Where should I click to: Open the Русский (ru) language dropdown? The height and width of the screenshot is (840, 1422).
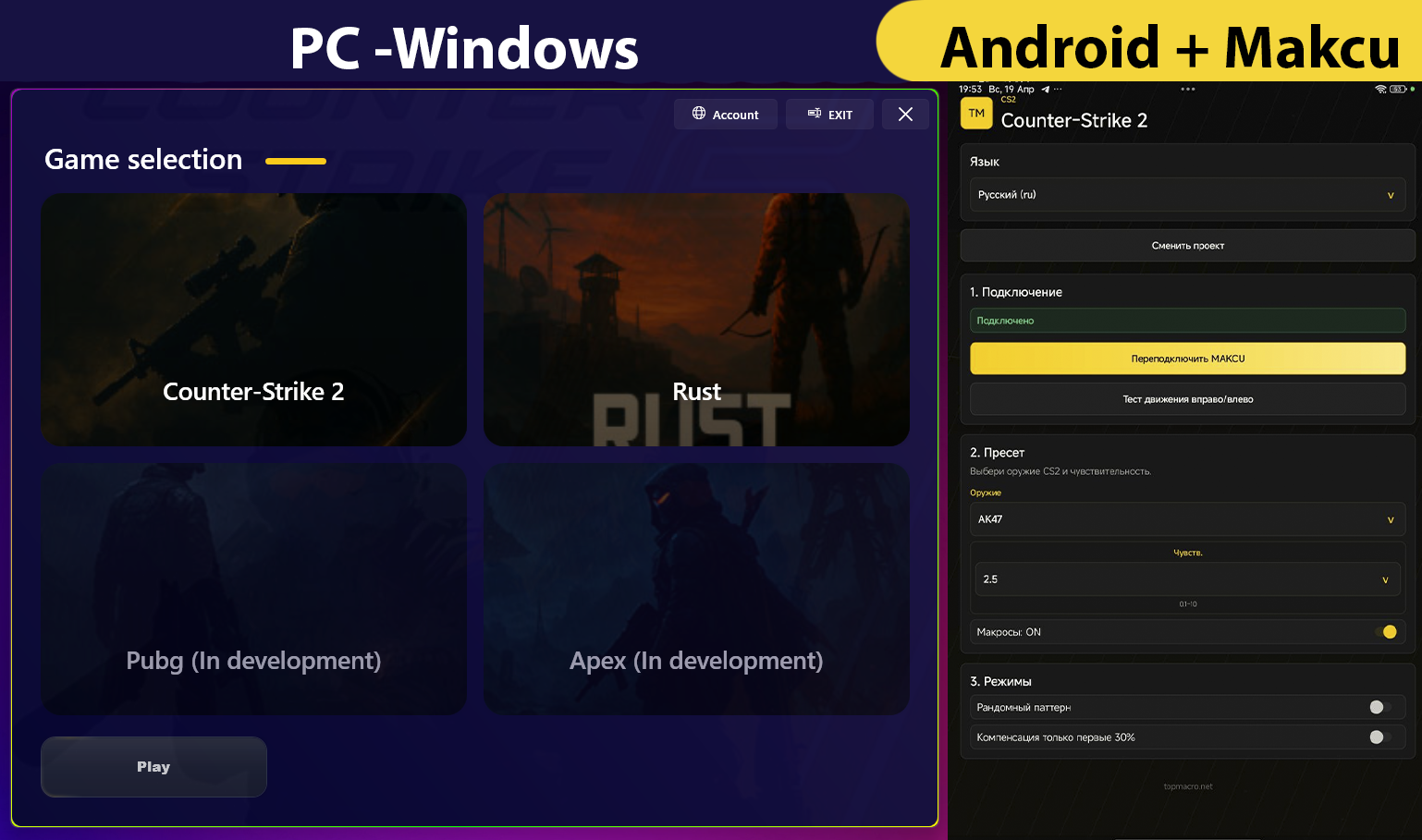click(x=1187, y=195)
